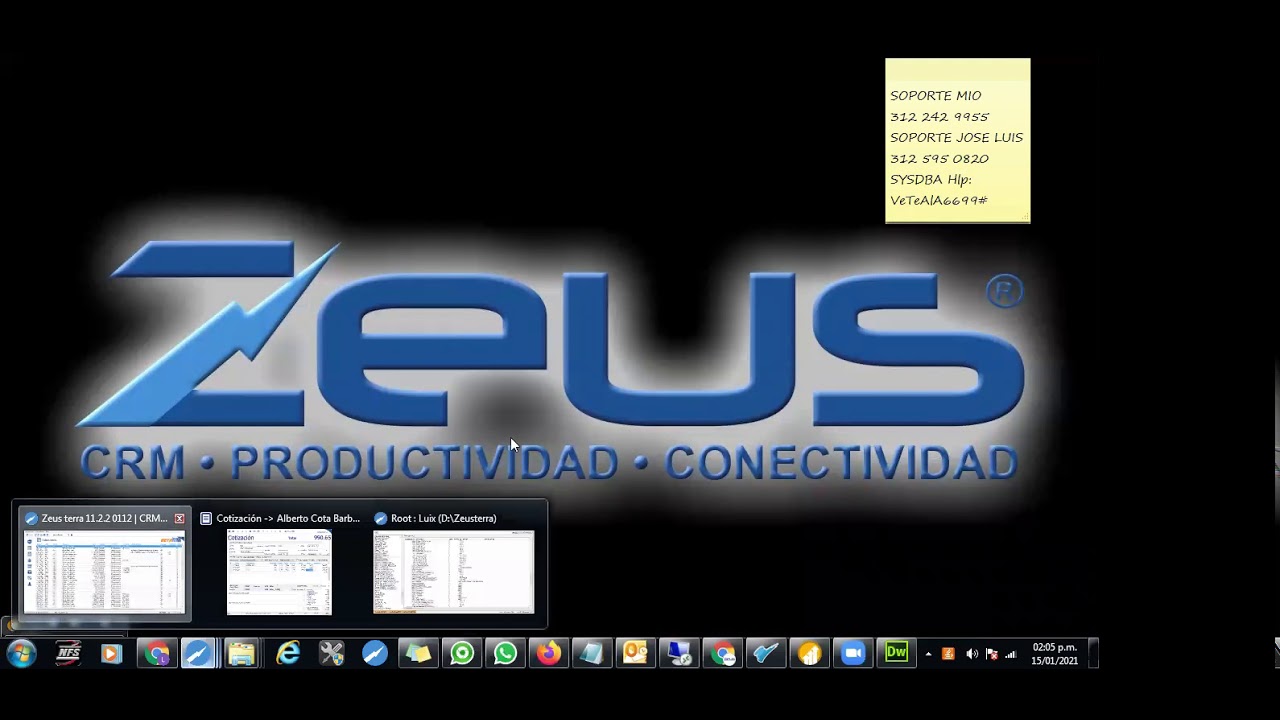Viewport: 1280px width, 720px height.
Task: Launch Zoom from the taskbar
Action: (x=853, y=654)
